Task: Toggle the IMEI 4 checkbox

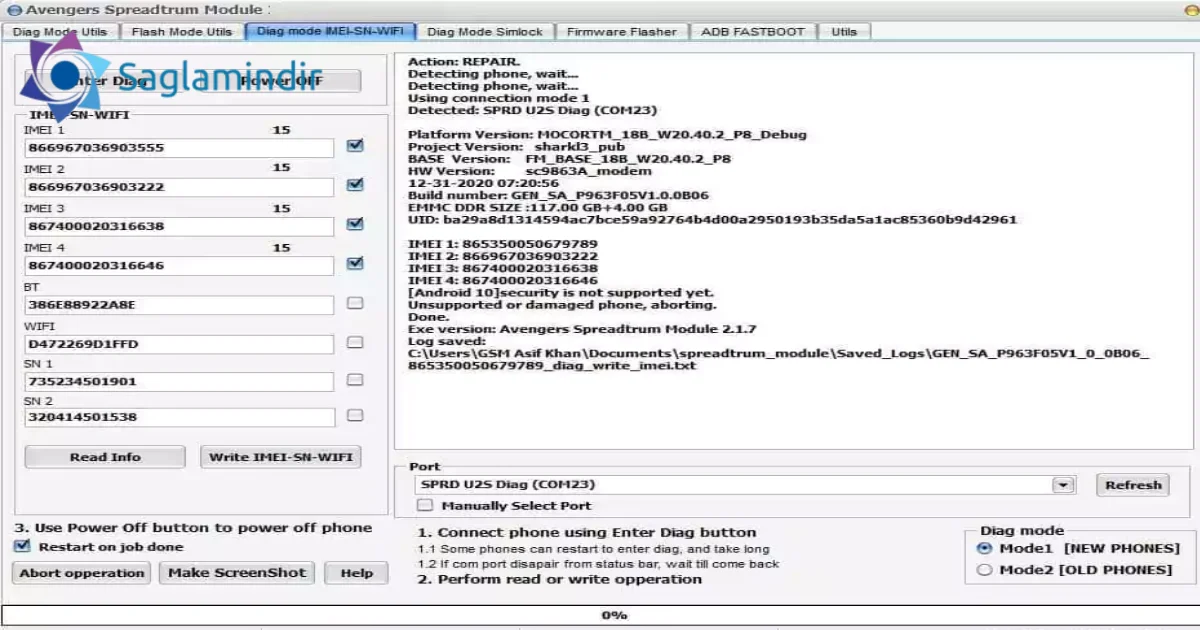Action: pyautogui.click(x=355, y=264)
